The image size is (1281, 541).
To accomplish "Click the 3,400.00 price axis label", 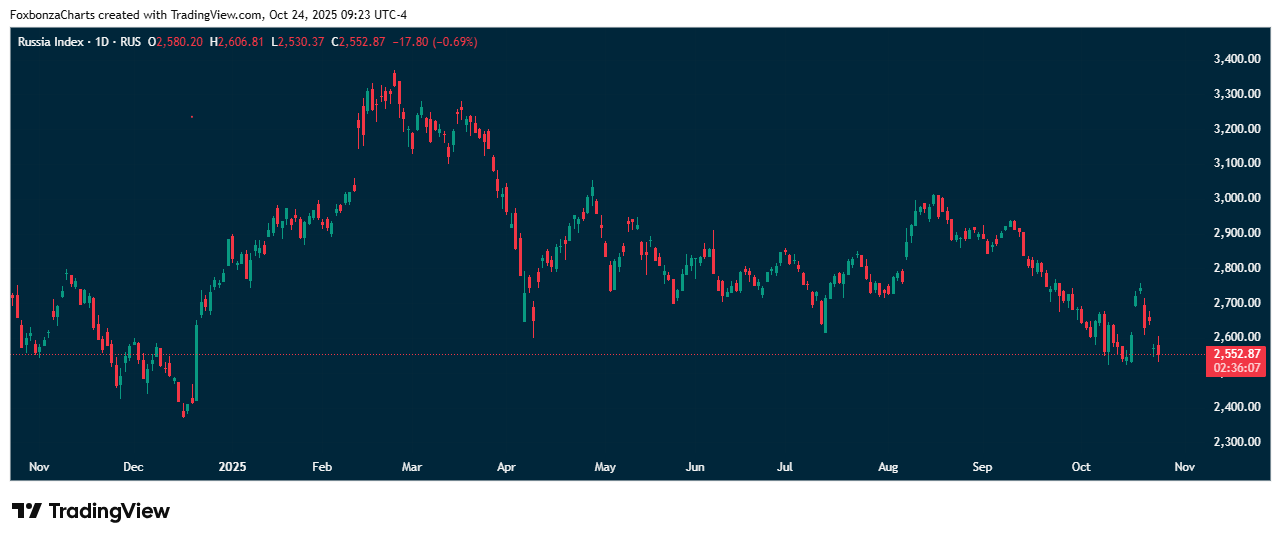I will [x=1234, y=59].
